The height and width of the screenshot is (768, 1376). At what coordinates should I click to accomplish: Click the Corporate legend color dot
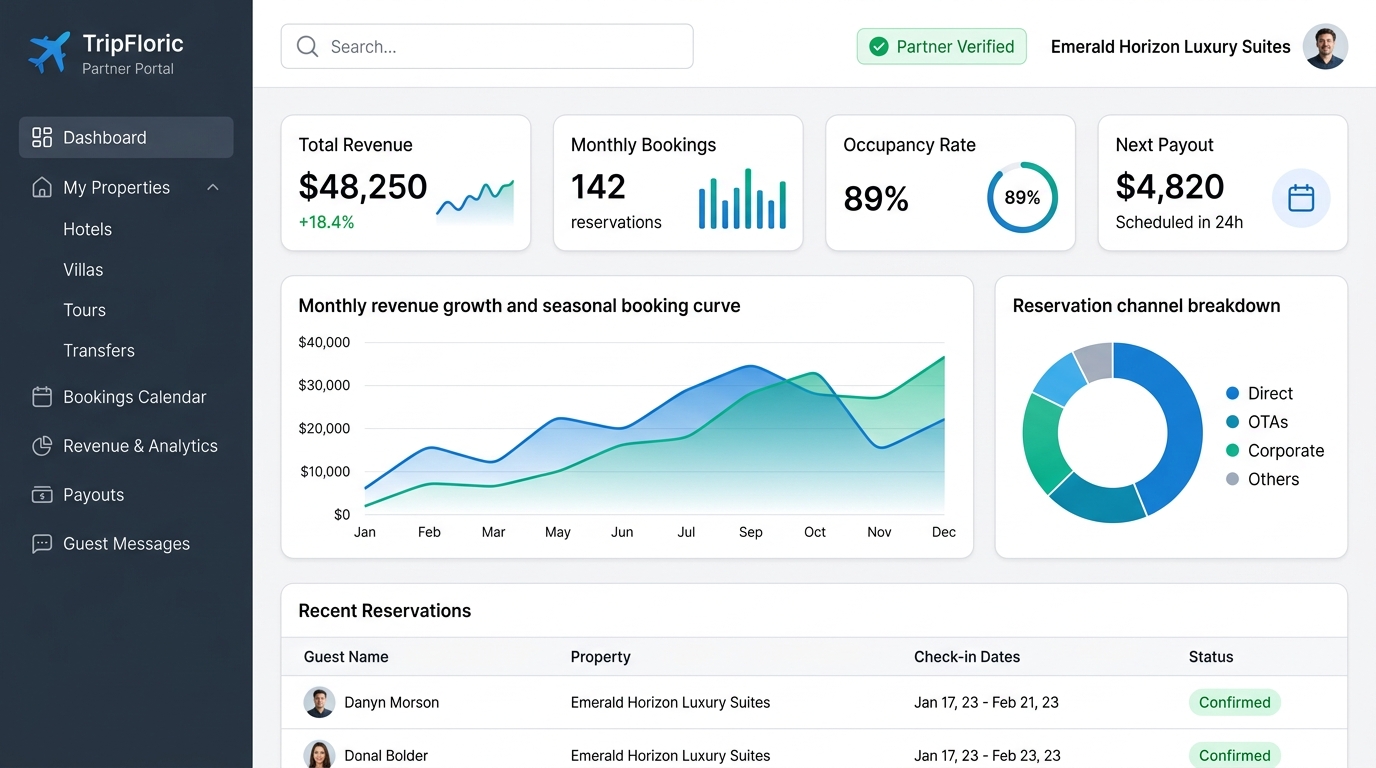click(1232, 450)
